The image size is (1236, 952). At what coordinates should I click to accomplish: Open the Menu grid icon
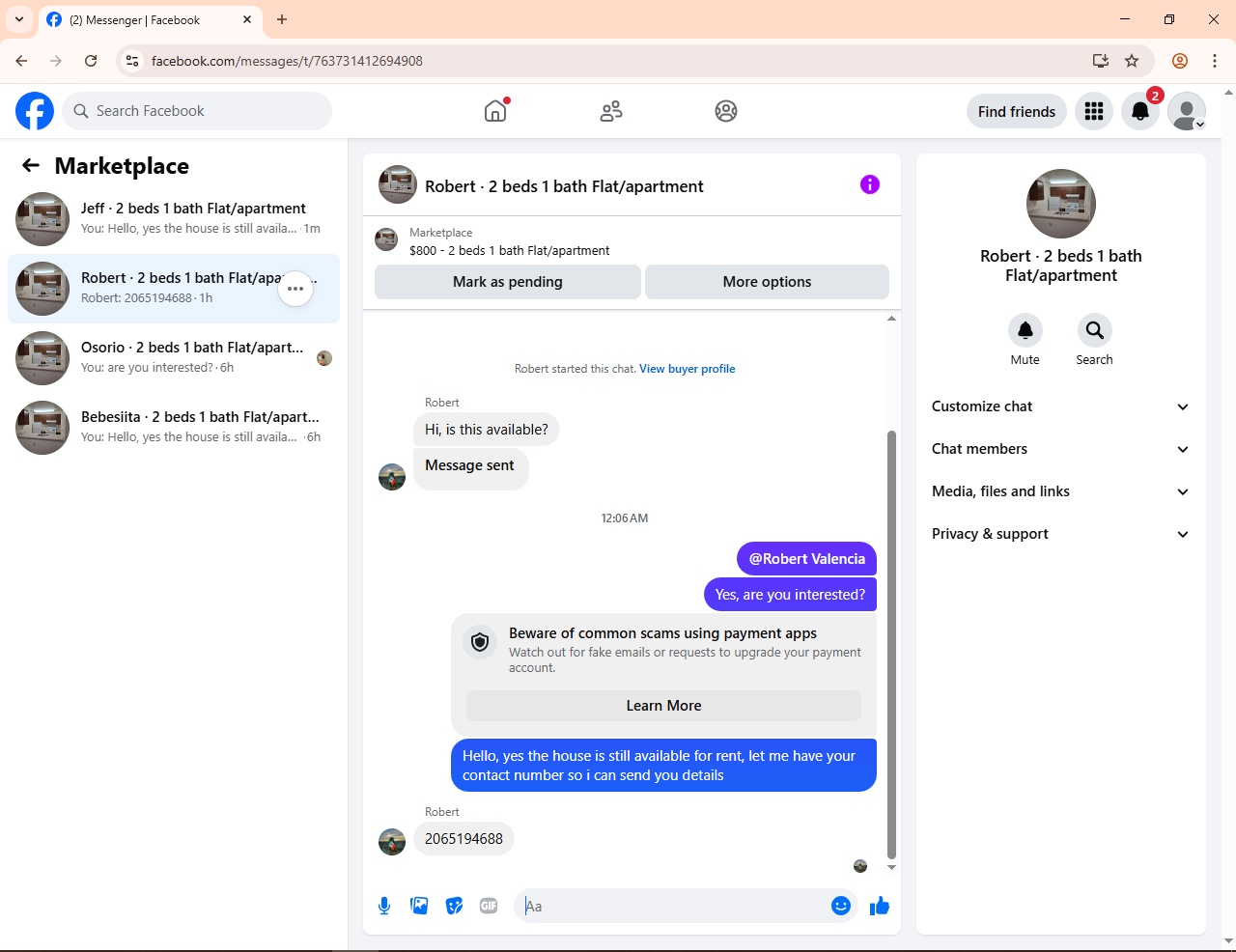1094,111
